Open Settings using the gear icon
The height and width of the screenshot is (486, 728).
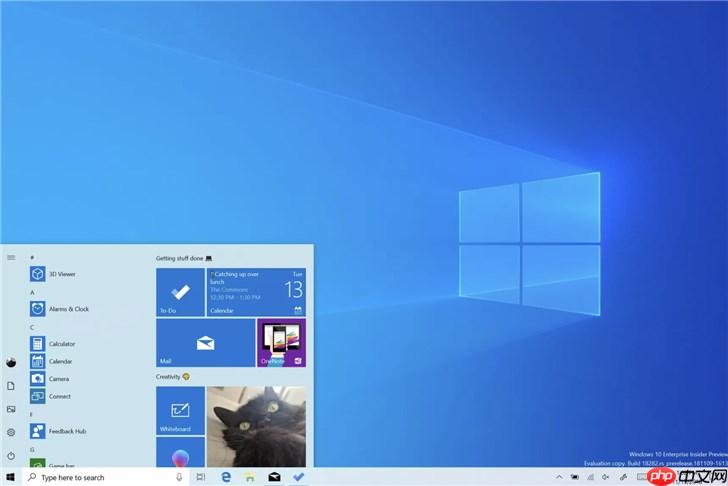click(11, 432)
